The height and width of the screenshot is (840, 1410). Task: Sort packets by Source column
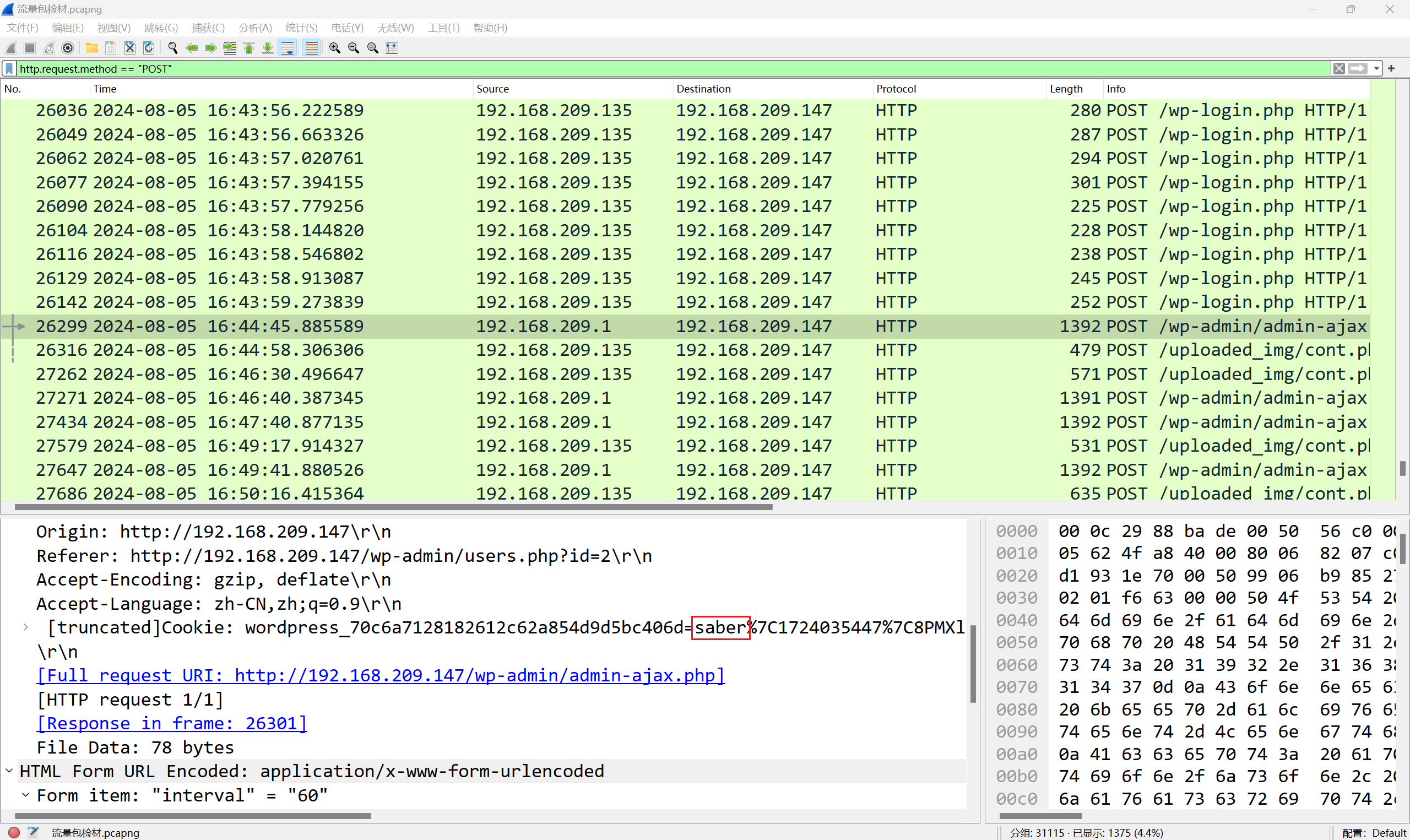573,89
